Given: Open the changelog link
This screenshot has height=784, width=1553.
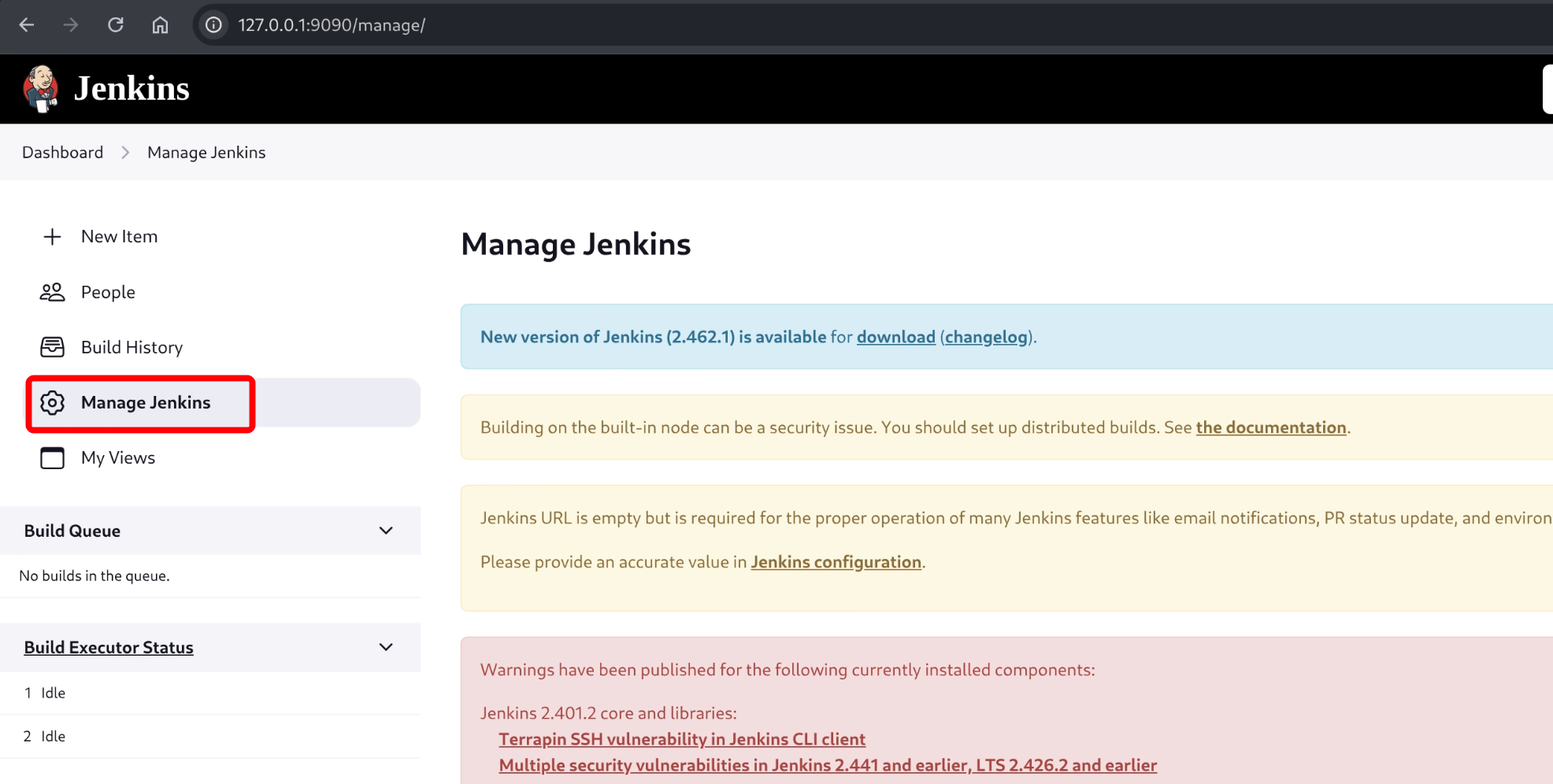Looking at the screenshot, I should 986,337.
